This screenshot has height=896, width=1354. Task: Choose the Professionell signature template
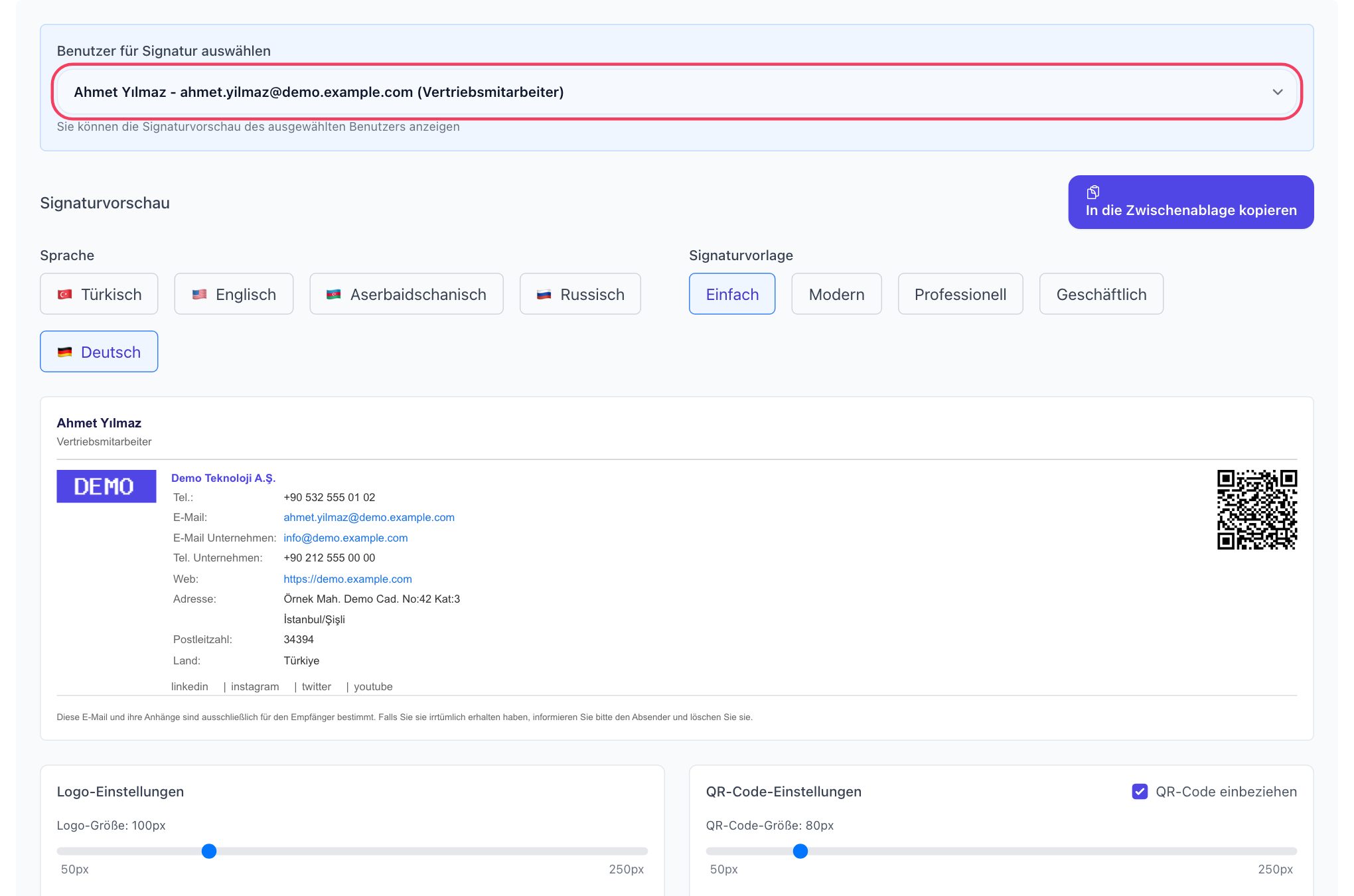click(960, 293)
